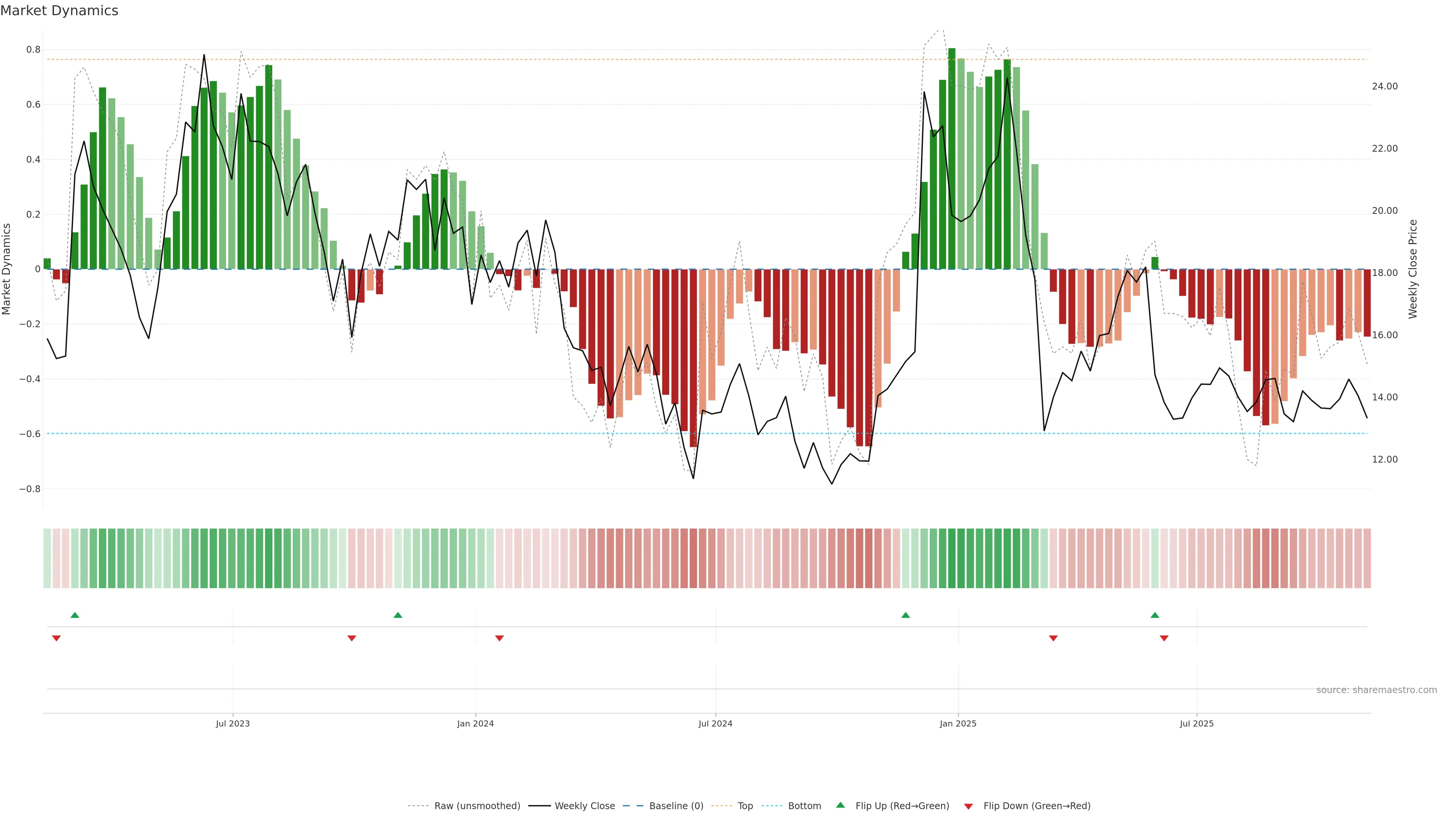This screenshot has width=1456, height=819.
Task: Click the Top legend entry
Action: 745,806
